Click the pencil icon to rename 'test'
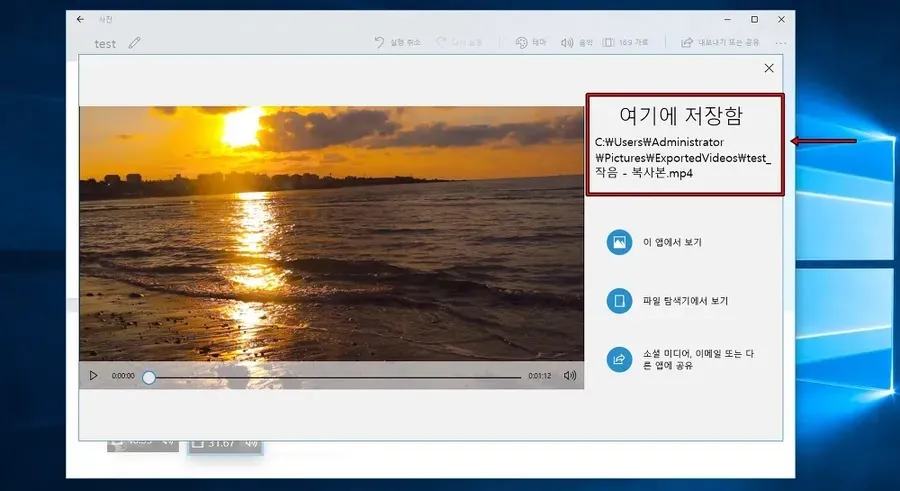The width and height of the screenshot is (900, 491). pyautogui.click(x=134, y=43)
